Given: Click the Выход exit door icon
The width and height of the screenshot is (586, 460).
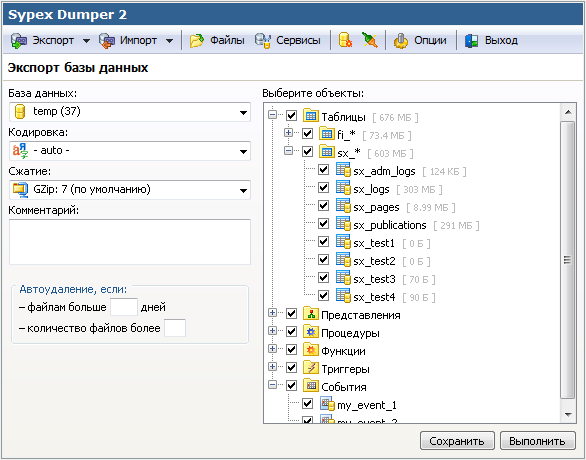Looking at the screenshot, I should tap(472, 40).
